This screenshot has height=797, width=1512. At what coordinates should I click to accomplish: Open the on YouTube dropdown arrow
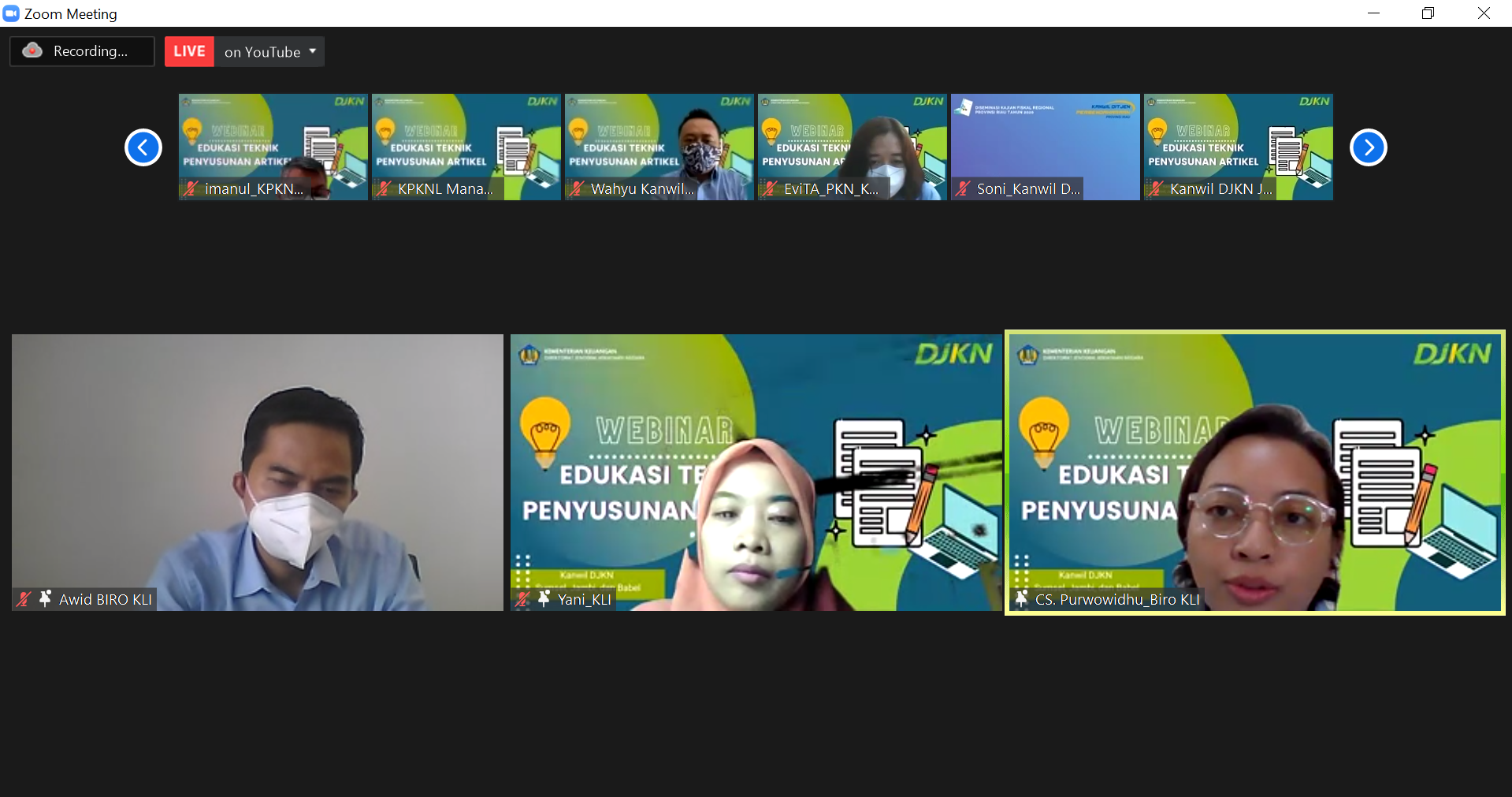pyautogui.click(x=313, y=51)
